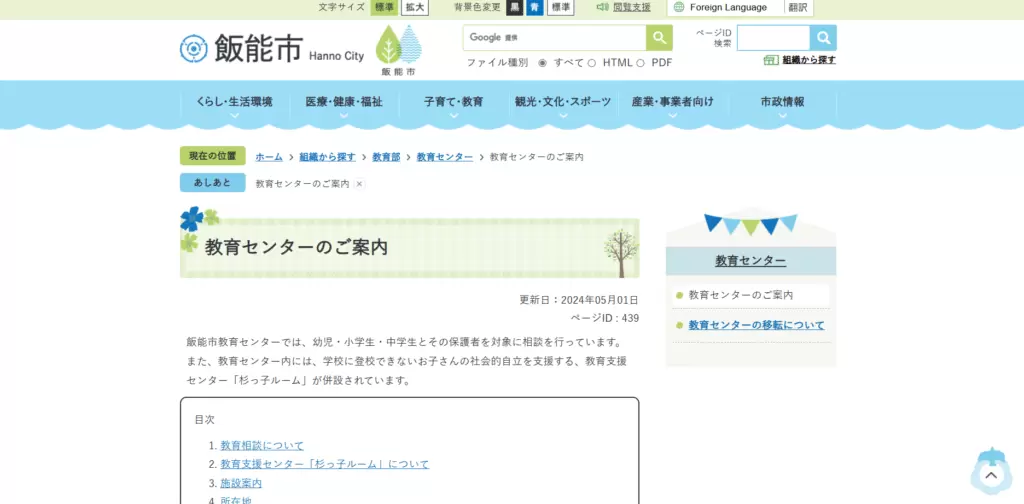
Task: Expand the 産業・事業者向け menu
Action: [673, 104]
